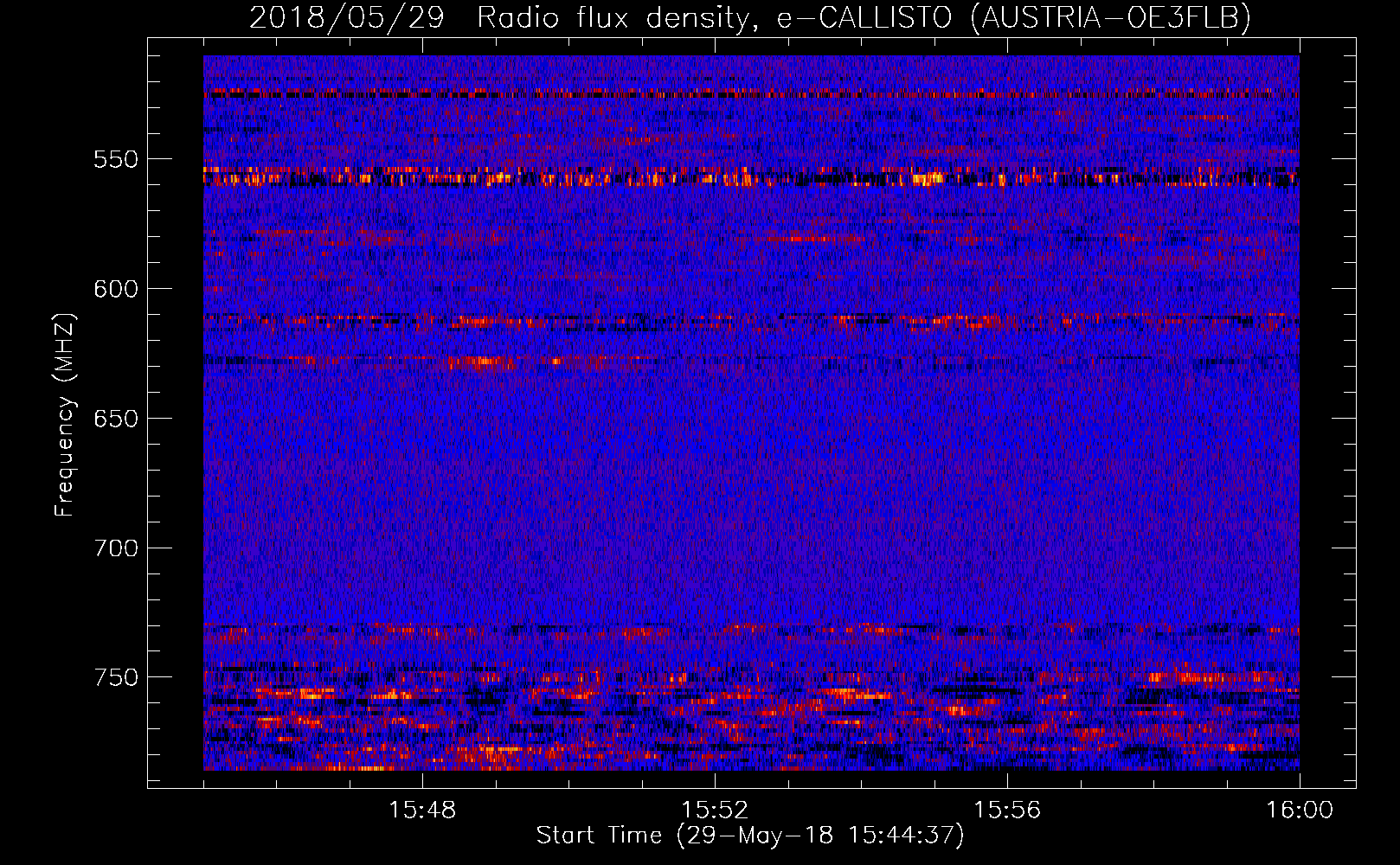The height and width of the screenshot is (865, 1400).
Task: Click the 15:48 time tick label
Action: pos(422,811)
